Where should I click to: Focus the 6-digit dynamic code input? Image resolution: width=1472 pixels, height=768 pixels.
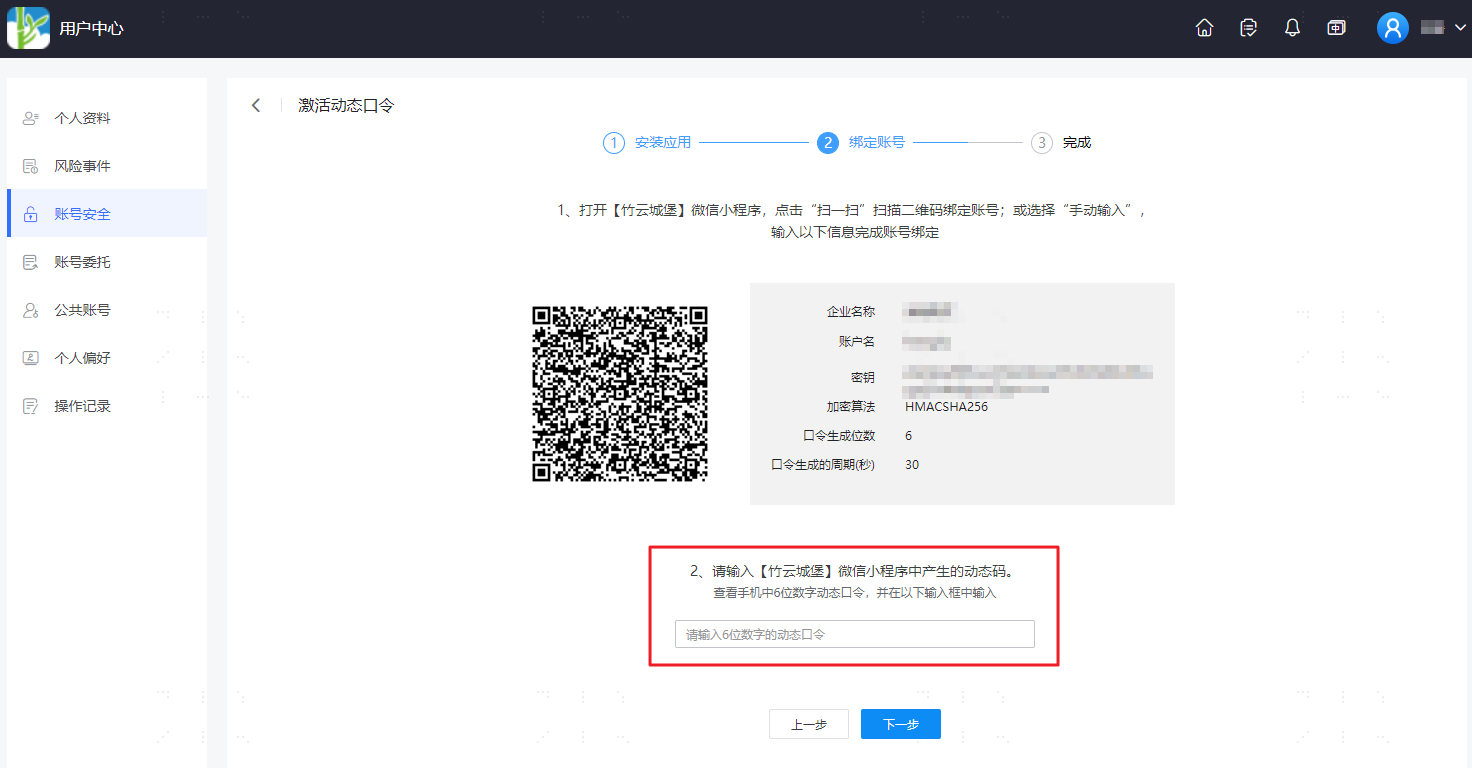click(854, 634)
